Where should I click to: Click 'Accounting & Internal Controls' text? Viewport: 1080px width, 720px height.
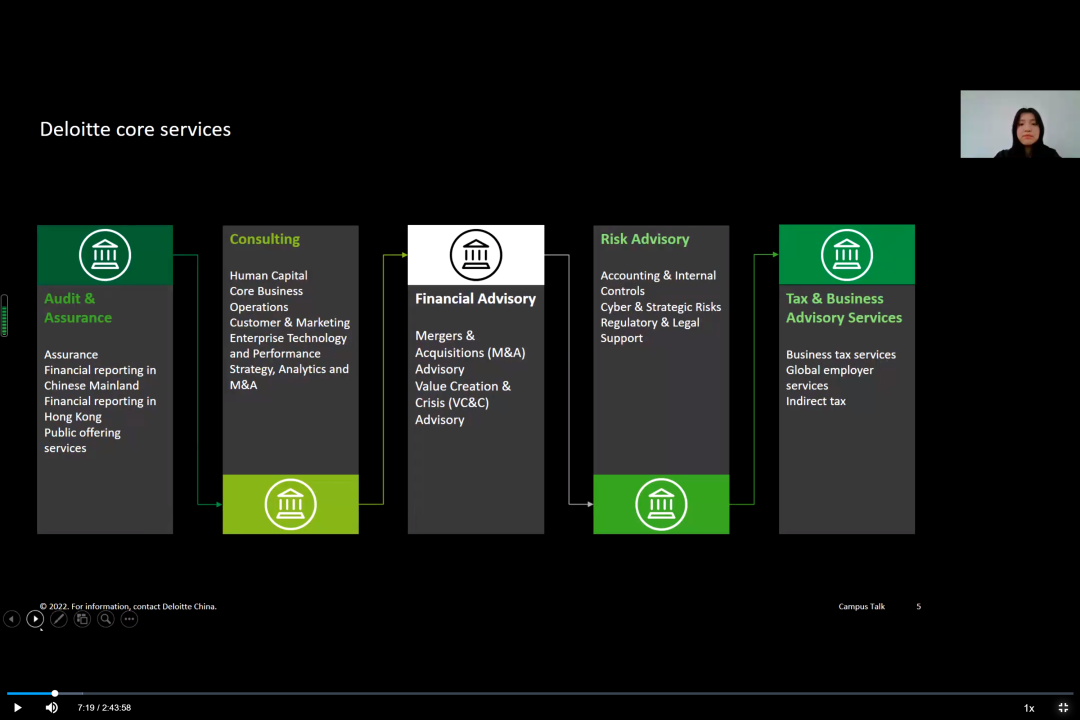(658, 283)
